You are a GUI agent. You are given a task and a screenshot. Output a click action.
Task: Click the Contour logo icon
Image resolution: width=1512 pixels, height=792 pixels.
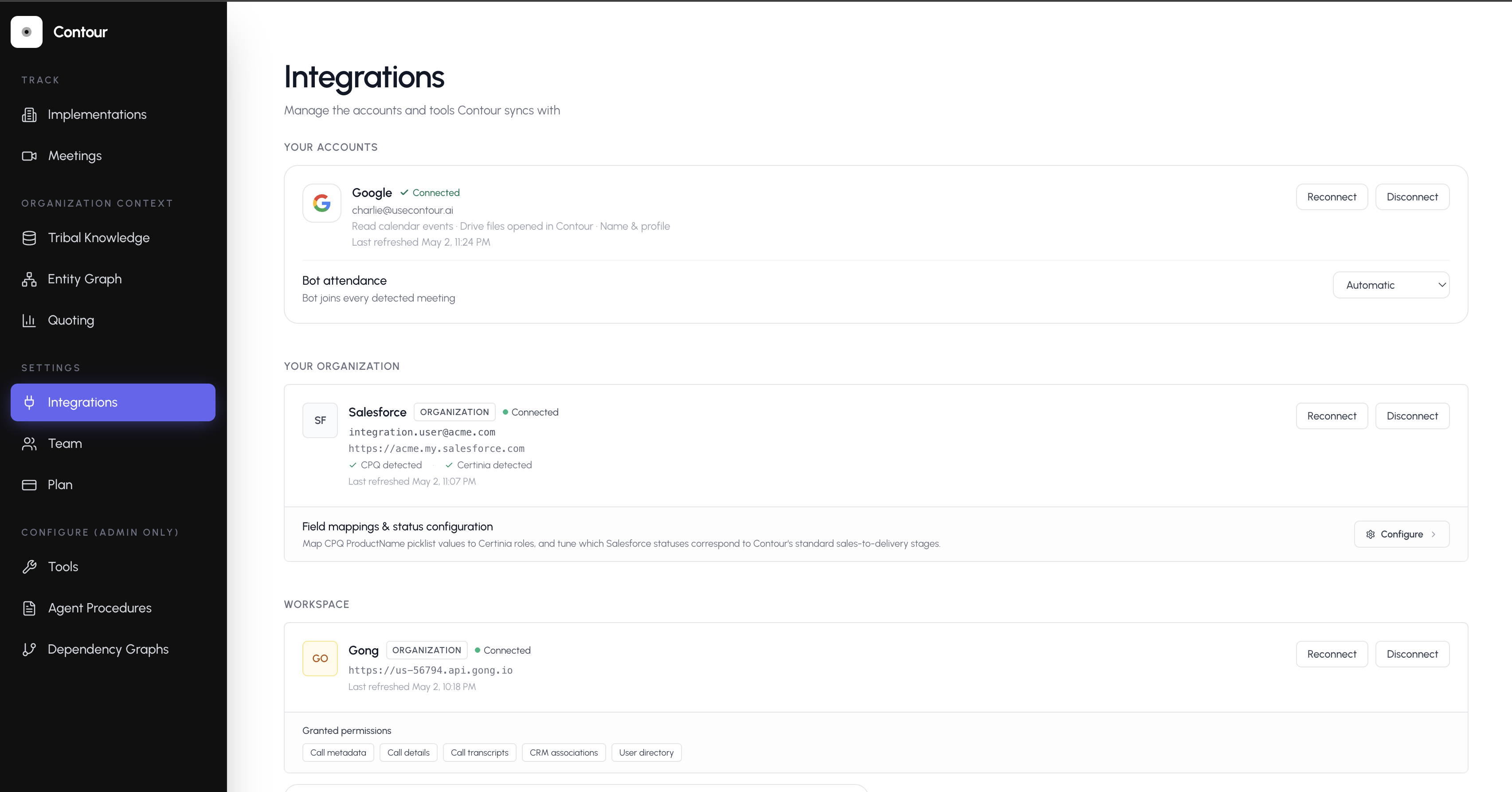pos(27,31)
